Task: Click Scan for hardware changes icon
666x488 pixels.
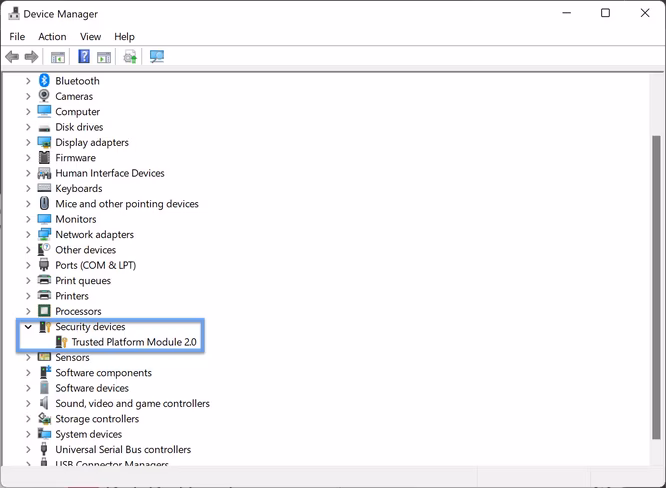Action: click(x=157, y=56)
